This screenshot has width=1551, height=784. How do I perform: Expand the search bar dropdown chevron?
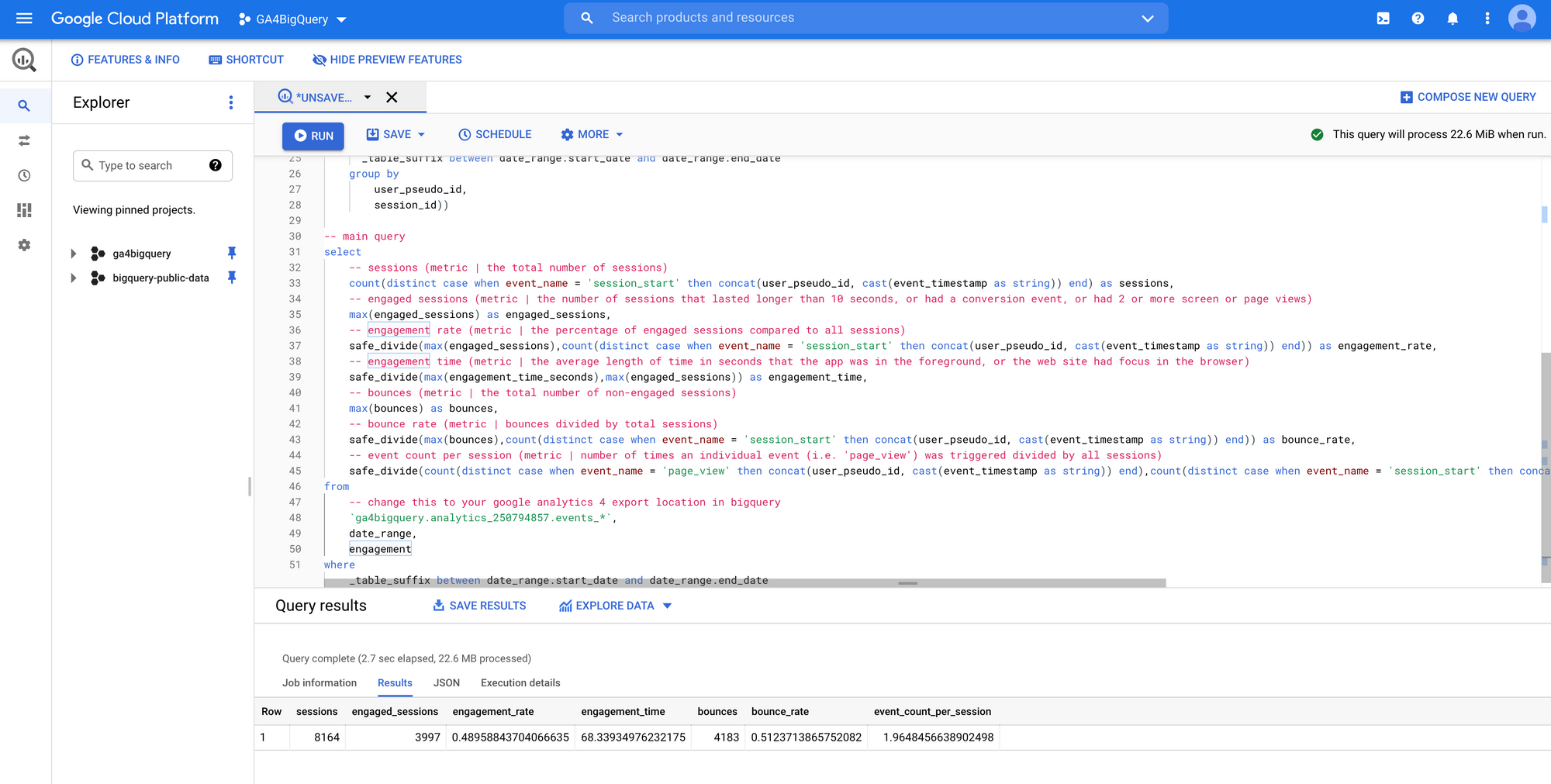tap(1148, 19)
